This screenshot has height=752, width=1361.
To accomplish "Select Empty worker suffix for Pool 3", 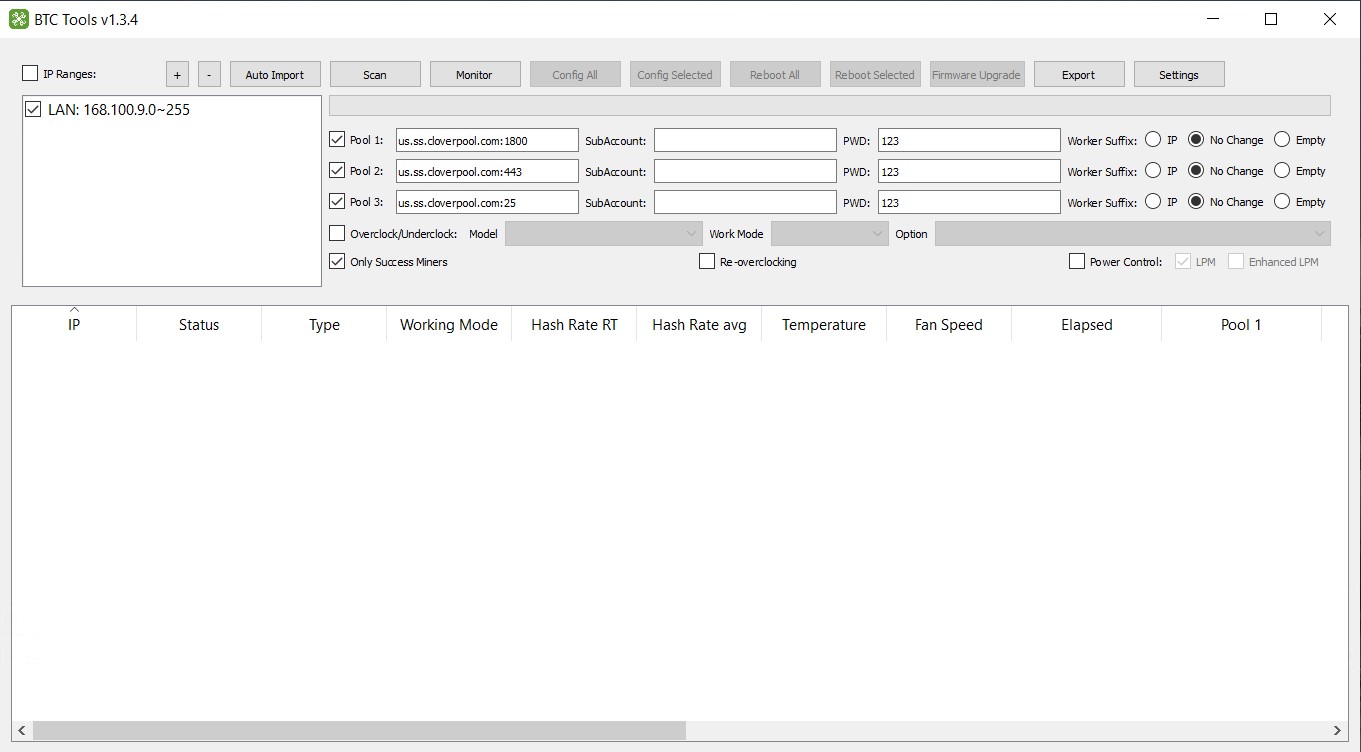I will tap(1282, 202).
